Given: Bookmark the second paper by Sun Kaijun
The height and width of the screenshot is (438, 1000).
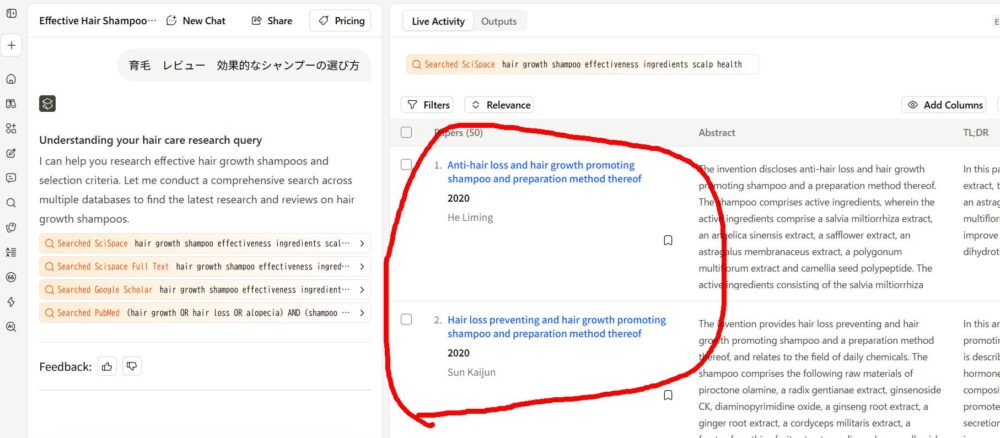Looking at the screenshot, I should 668,395.
